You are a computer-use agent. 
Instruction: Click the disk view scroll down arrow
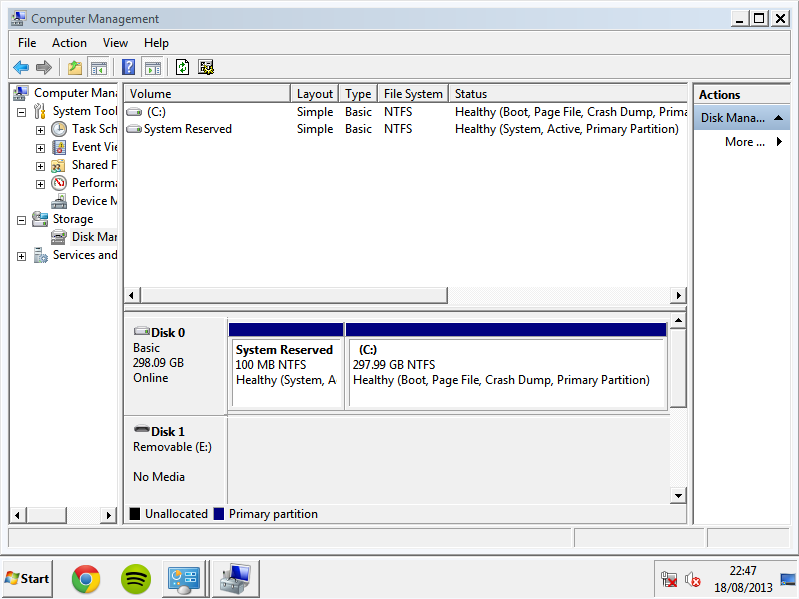[678, 496]
